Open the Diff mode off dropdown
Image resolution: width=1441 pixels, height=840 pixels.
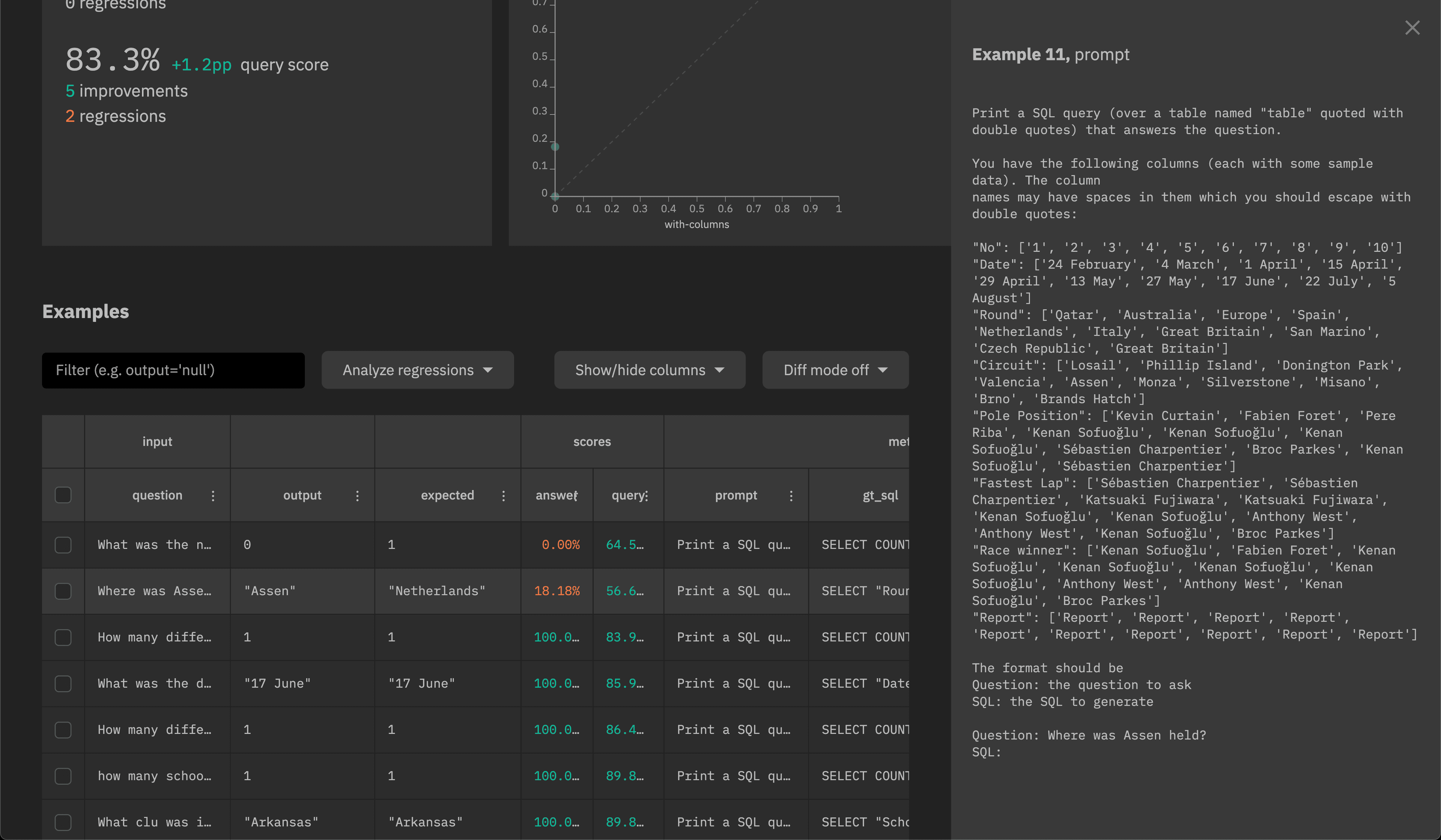(x=835, y=371)
